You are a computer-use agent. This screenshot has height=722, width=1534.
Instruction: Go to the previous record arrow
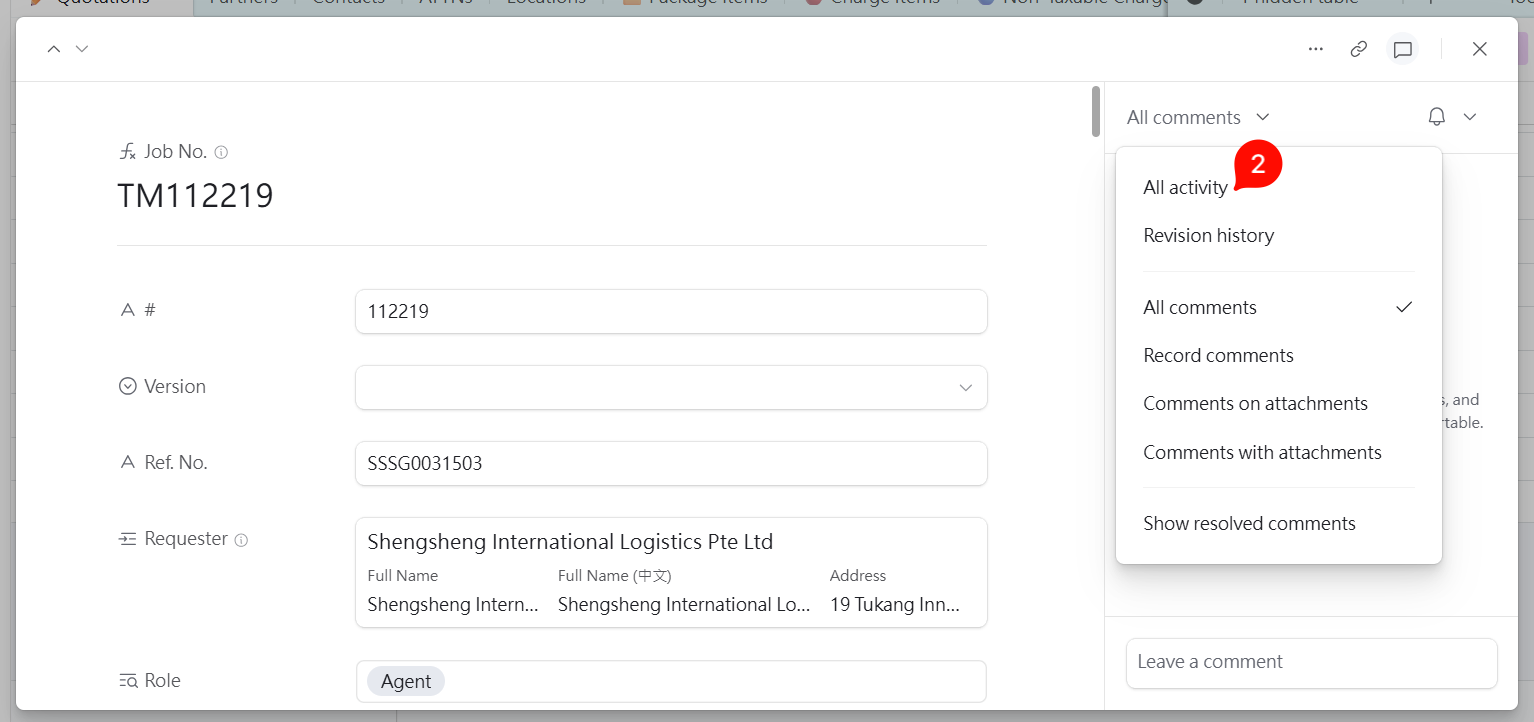pyautogui.click(x=54, y=49)
